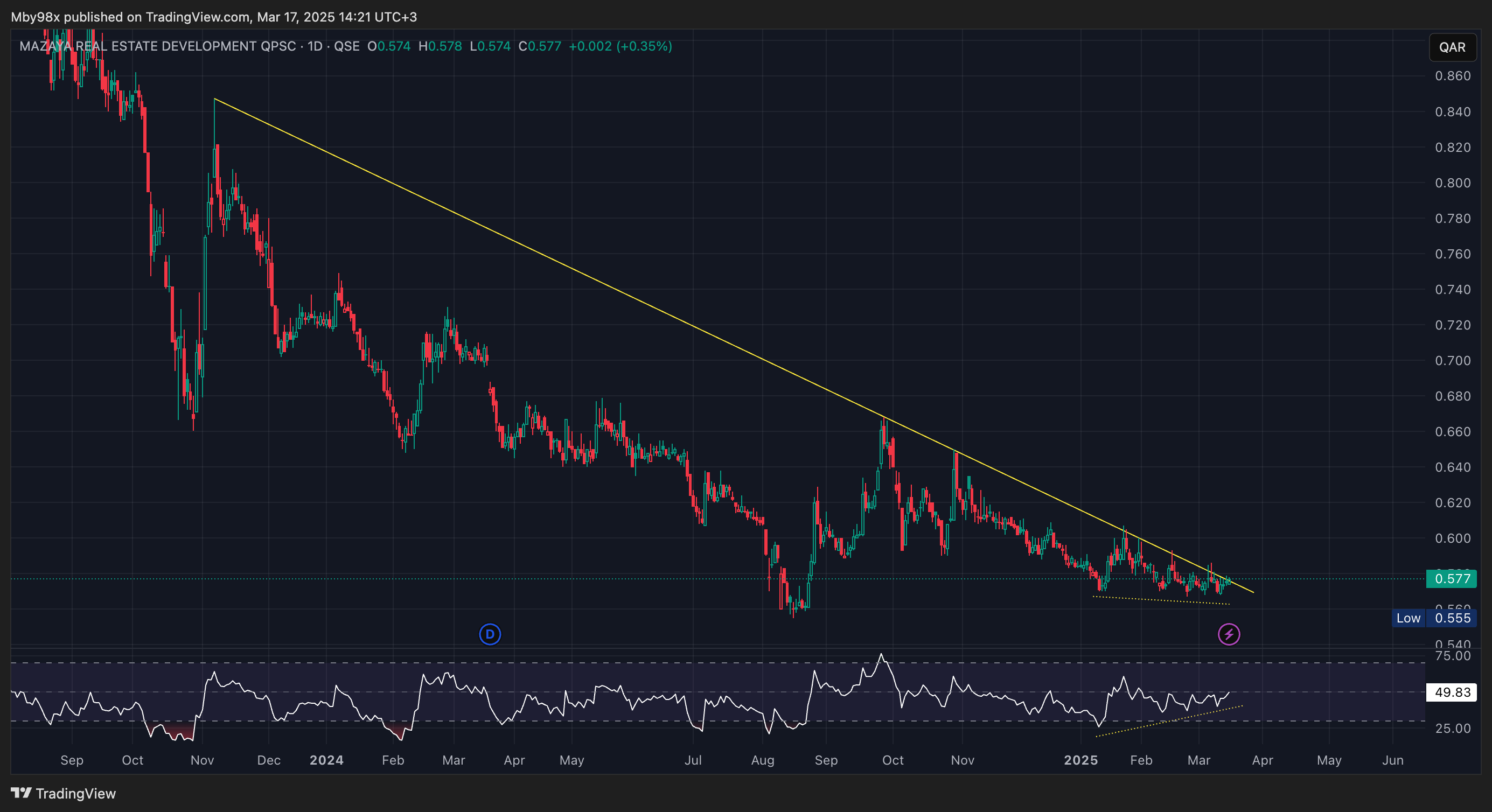Click the TradingView text at the bottom
1492x812 pixels.
(76, 794)
